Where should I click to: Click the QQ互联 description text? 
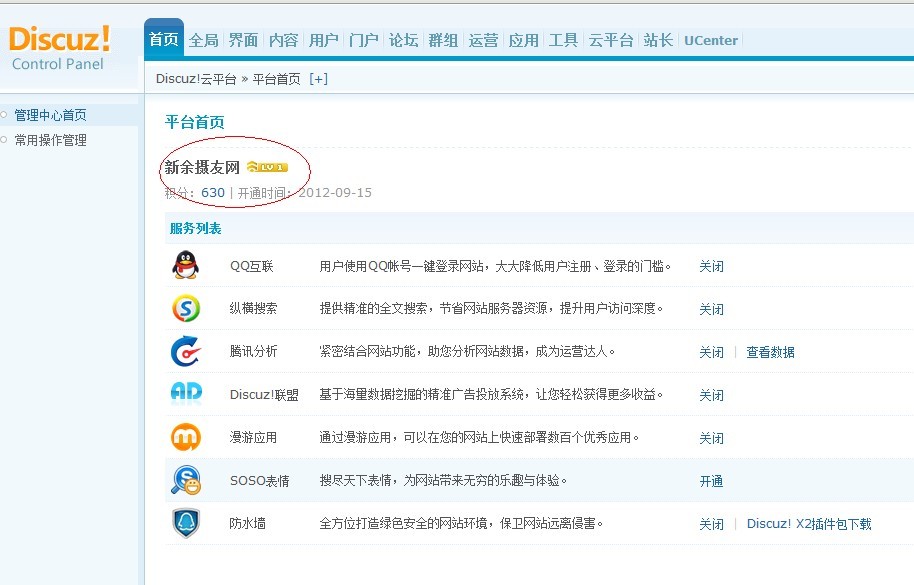[495, 266]
